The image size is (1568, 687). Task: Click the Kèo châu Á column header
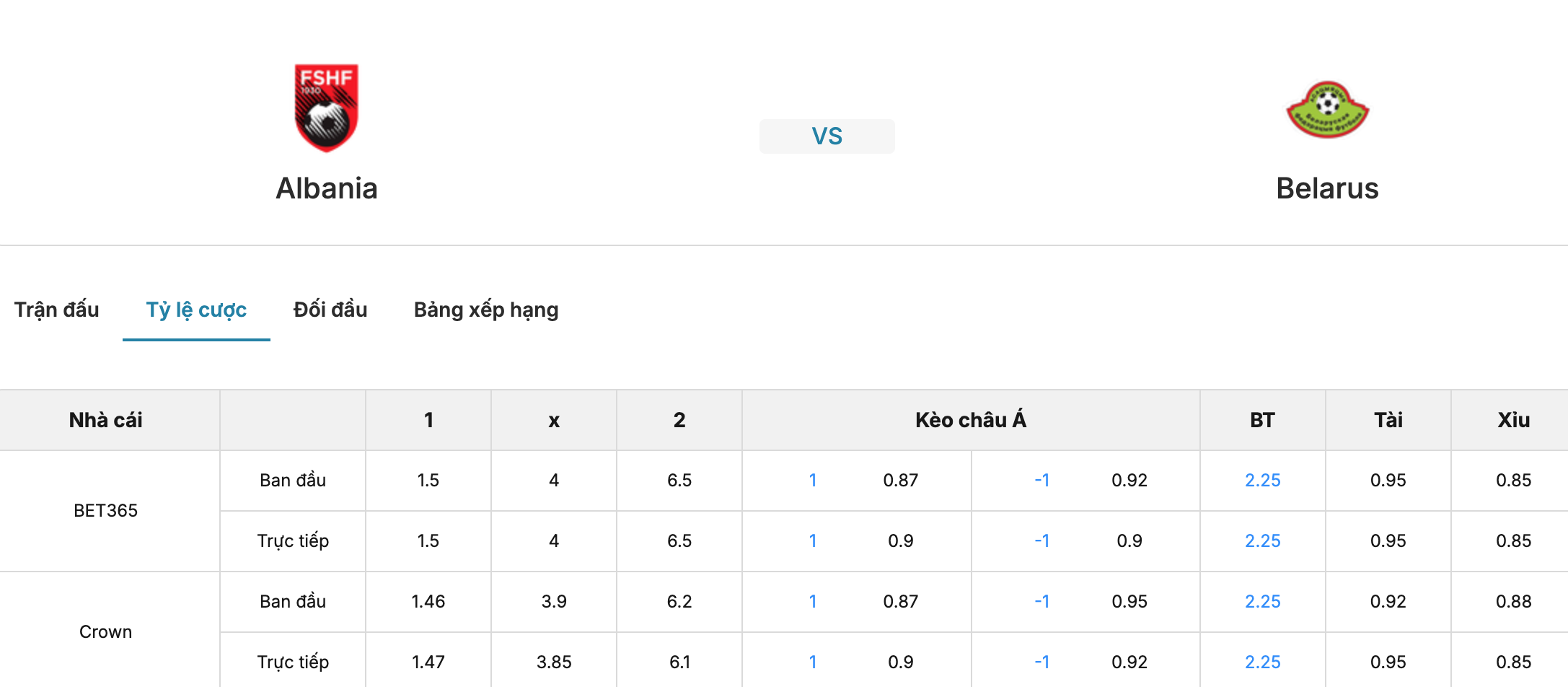tap(971, 420)
